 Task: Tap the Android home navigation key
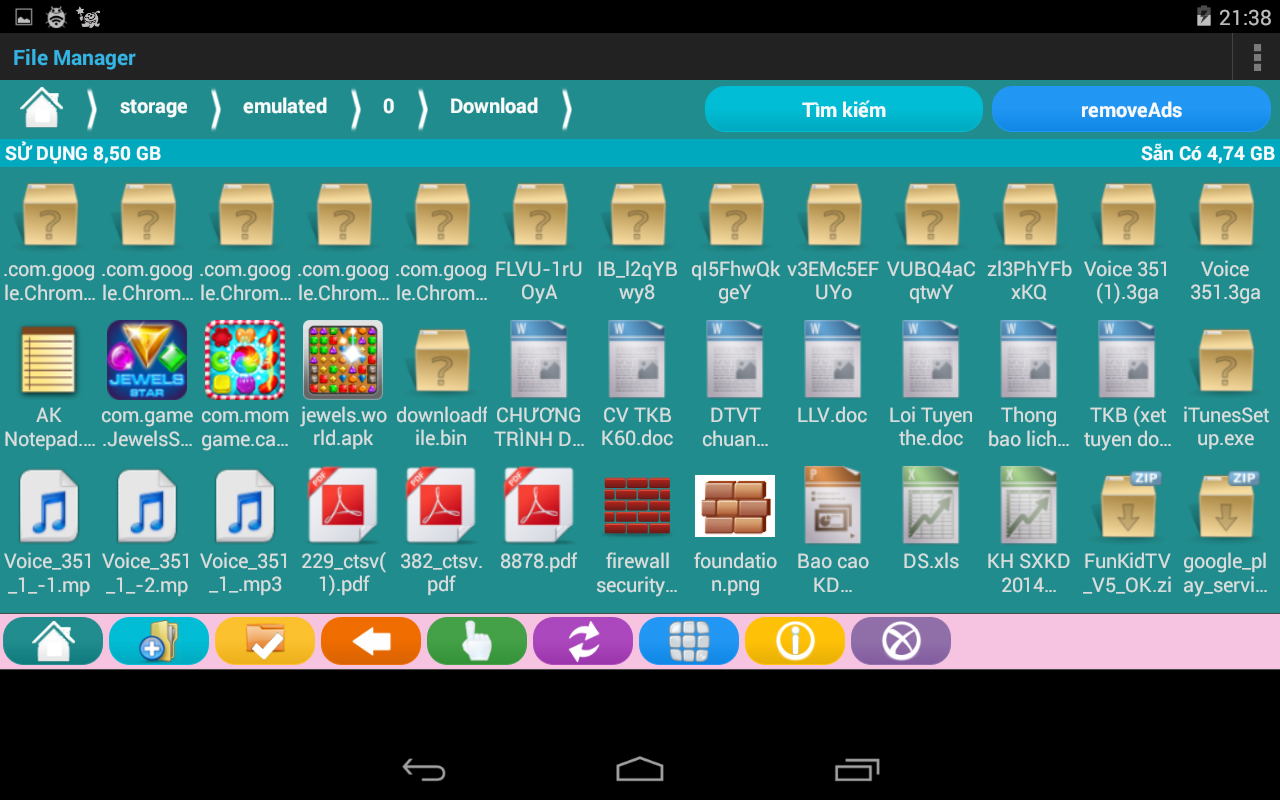(x=640, y=769)
